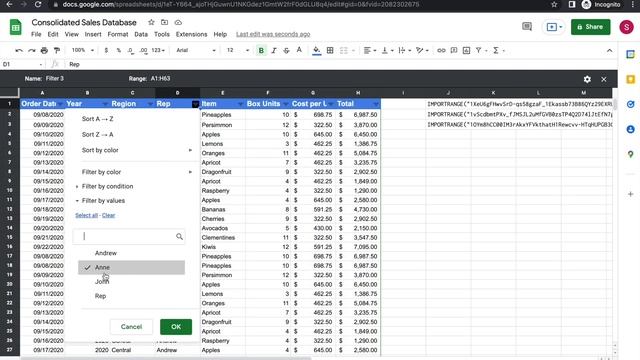The image size is (640, 360).
Task: Open the Tools menu
Action: pyautogui.click(x=162, y=34)
